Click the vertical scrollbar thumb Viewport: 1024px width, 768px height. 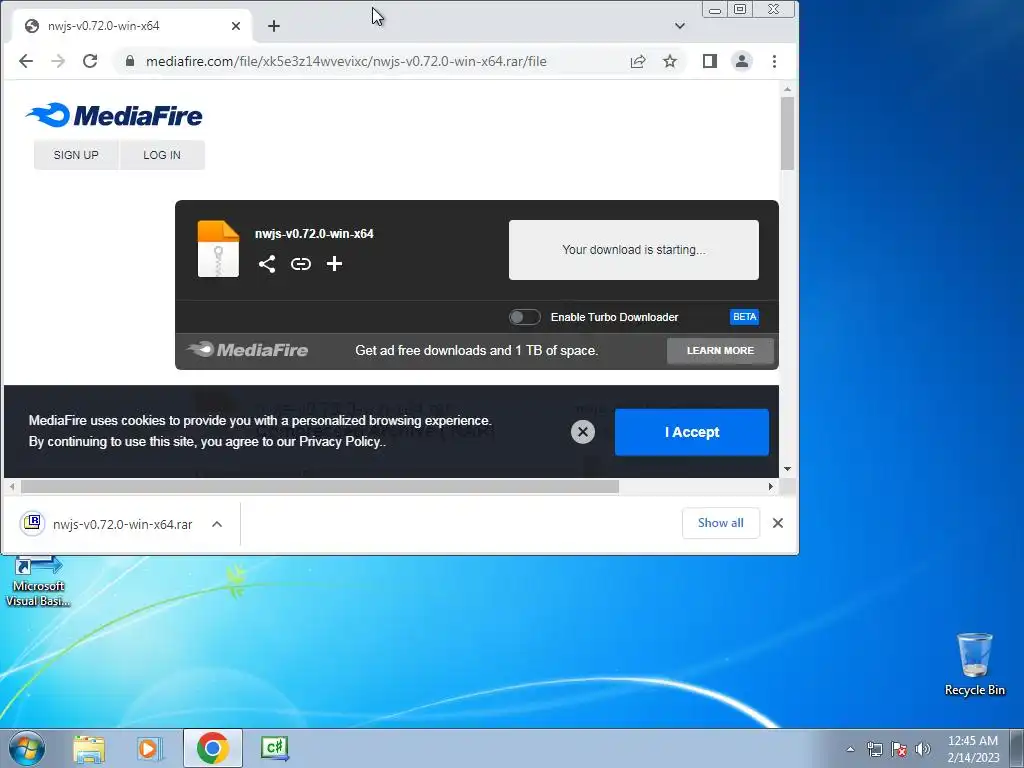coord(788,133)
